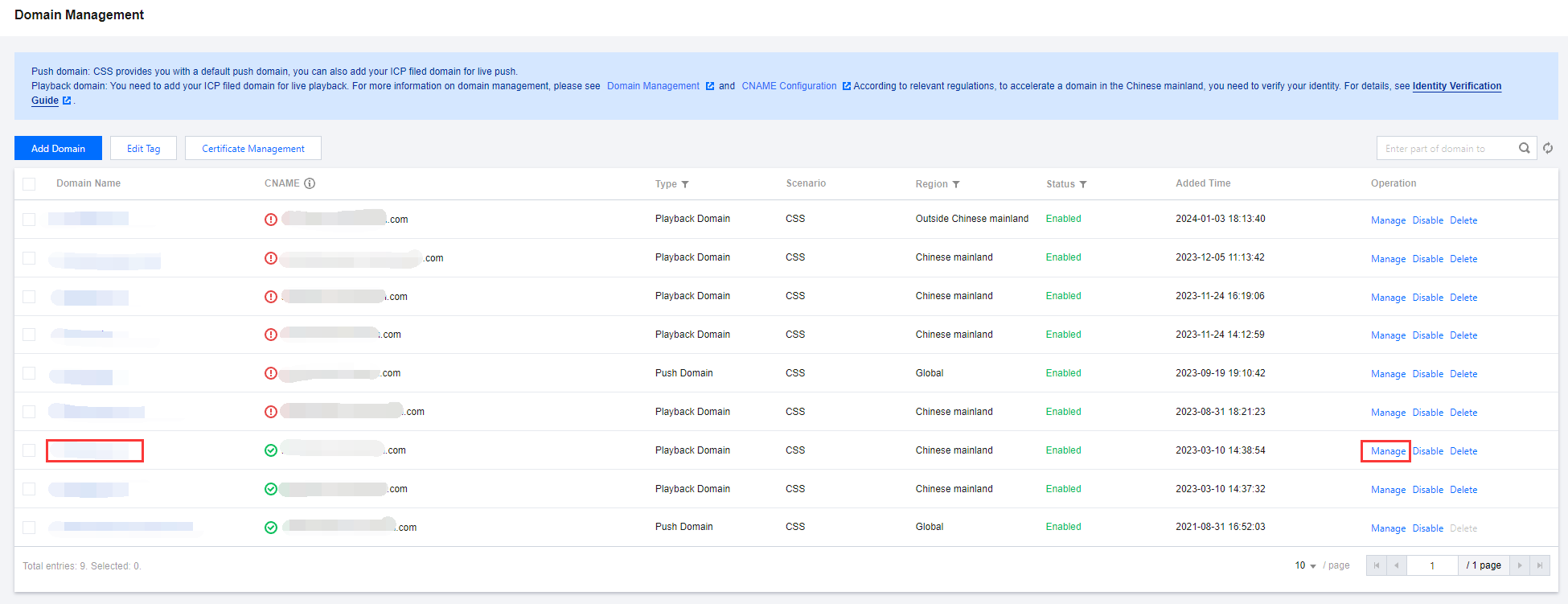Open external link icon after Guide link
The height and width of the screenshot is (604, 1568).
(x=67, y=101)
